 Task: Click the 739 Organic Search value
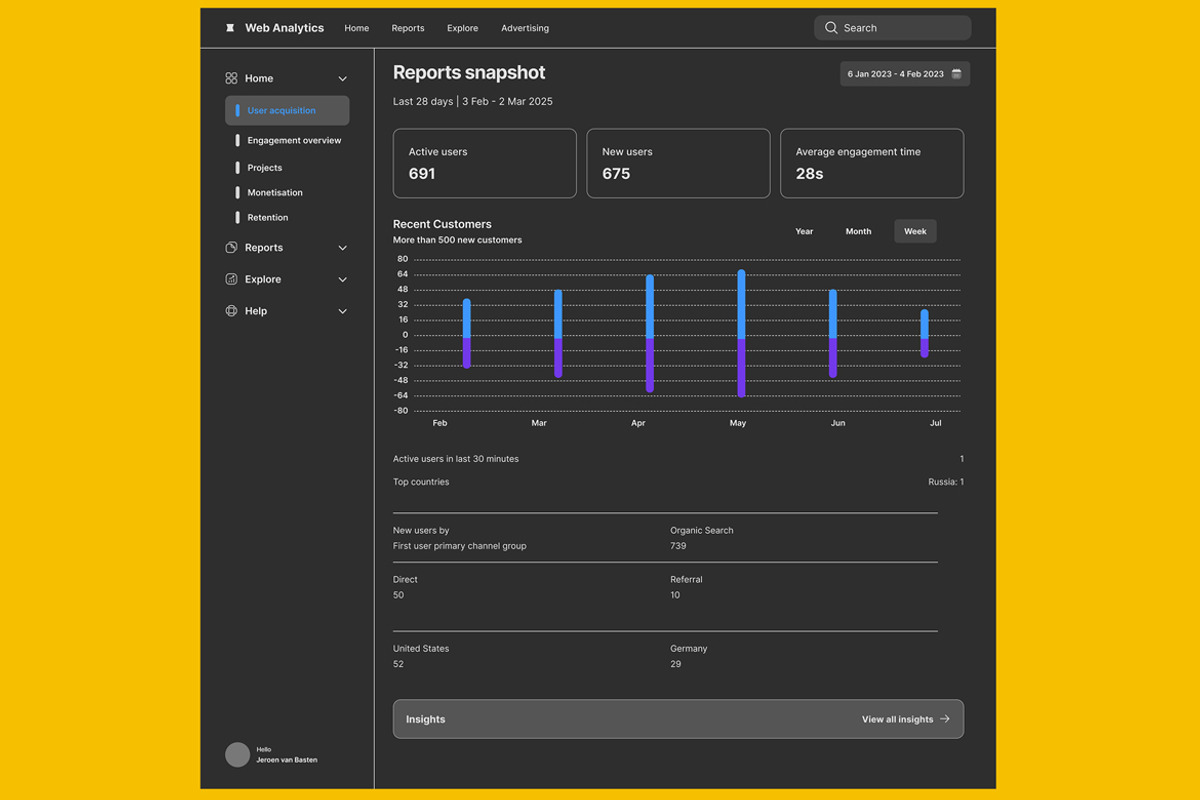(678, 546)
